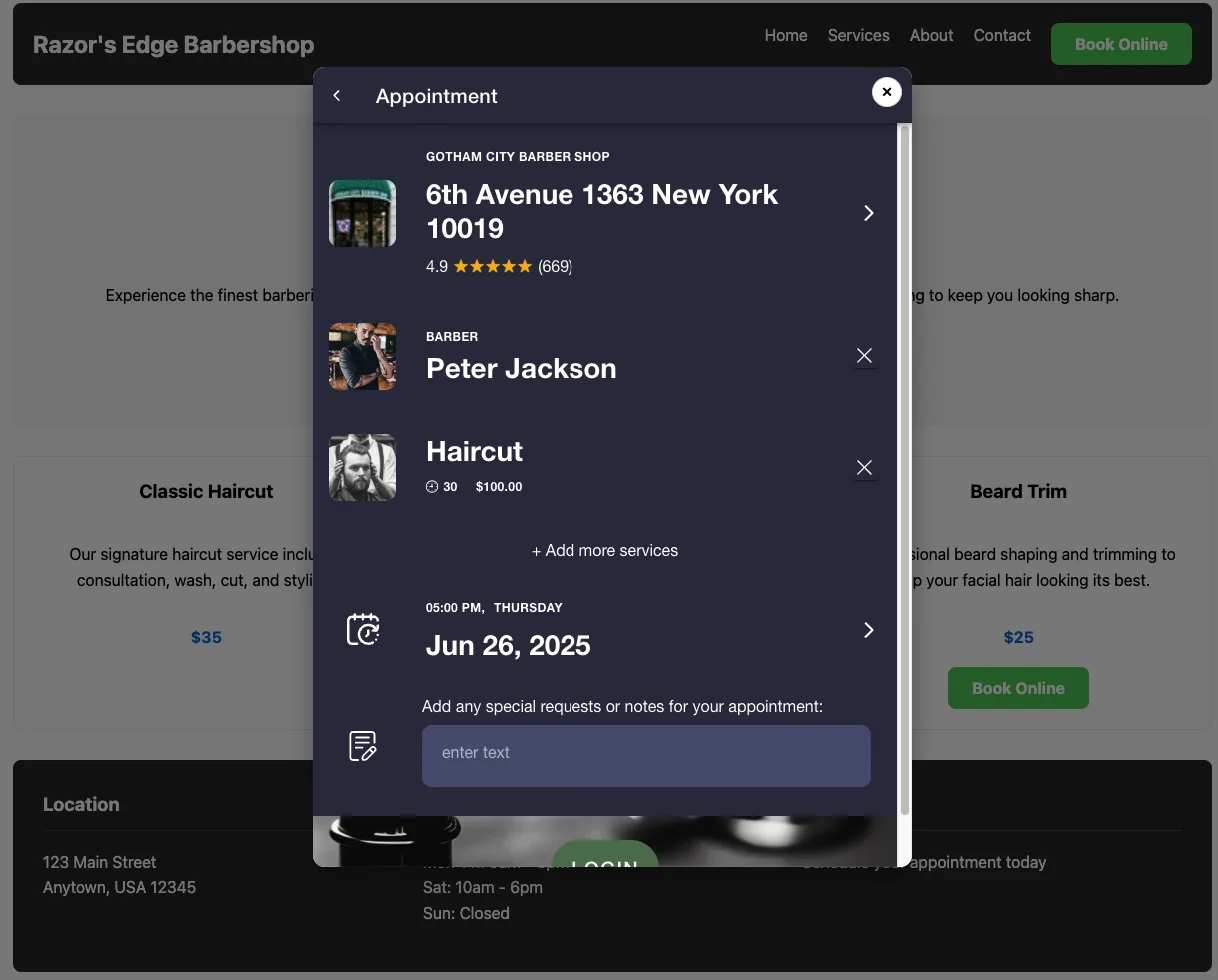Click the 123 Main Street address text
Screen dimensions: 1218x980
pos(100,863)
